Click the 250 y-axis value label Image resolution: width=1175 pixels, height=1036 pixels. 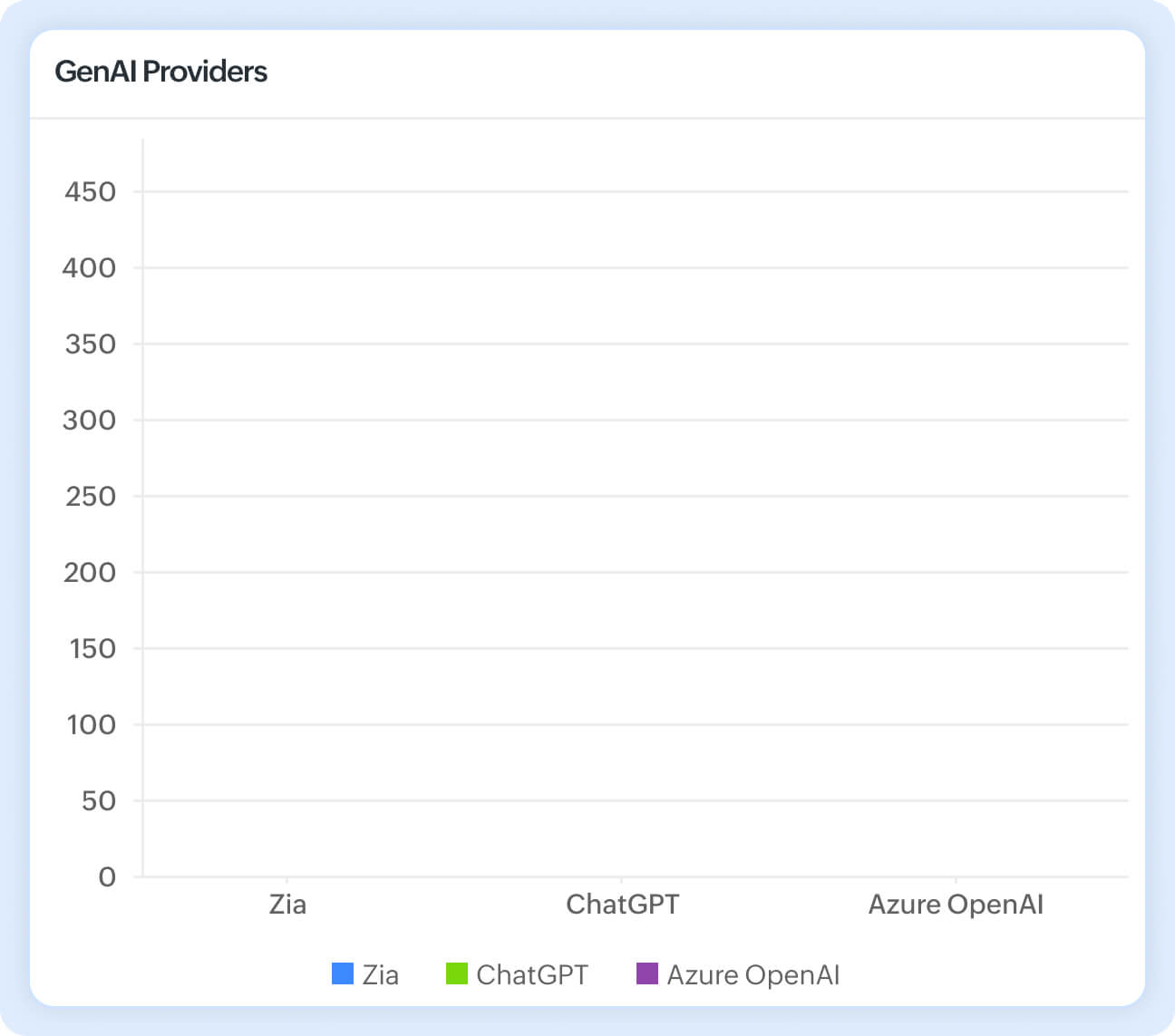[91, 497]
